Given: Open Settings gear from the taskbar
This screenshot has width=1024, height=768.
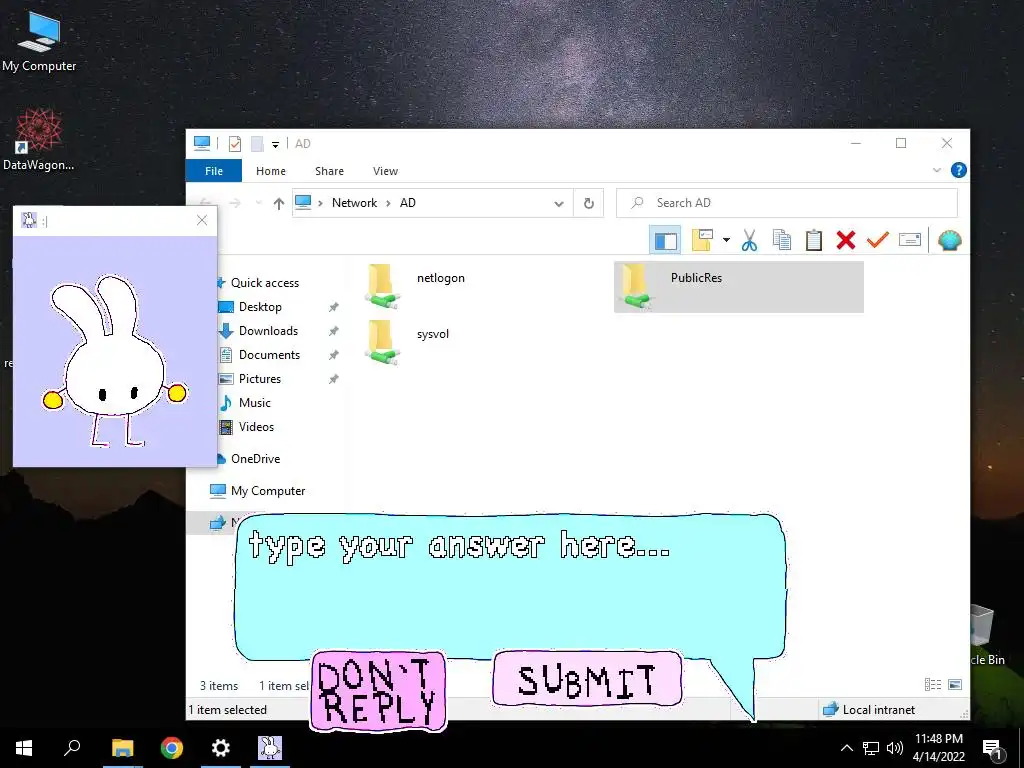Looking at the screenshot, I should pos(221,748).
